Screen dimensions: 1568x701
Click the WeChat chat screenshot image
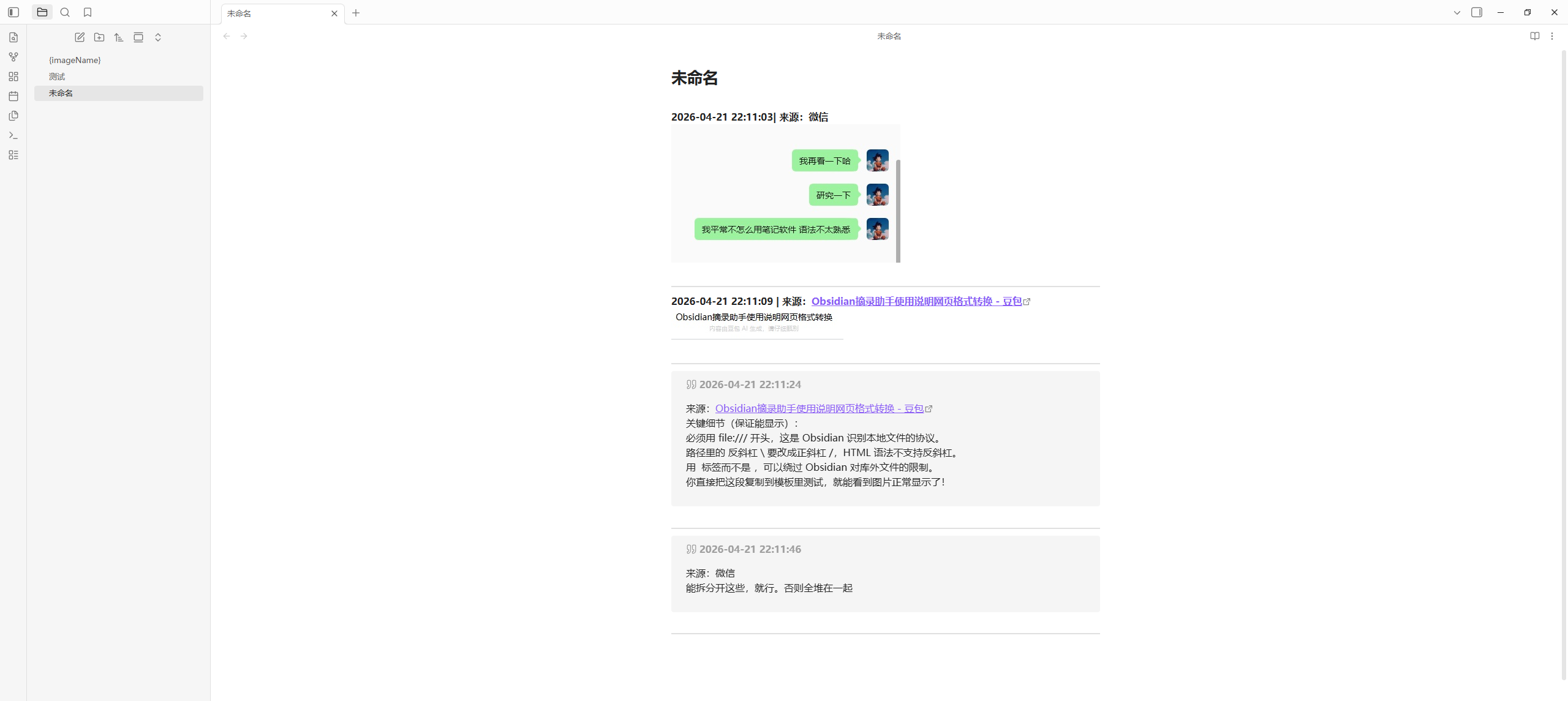pyautogui.click(x=785, y=193)
